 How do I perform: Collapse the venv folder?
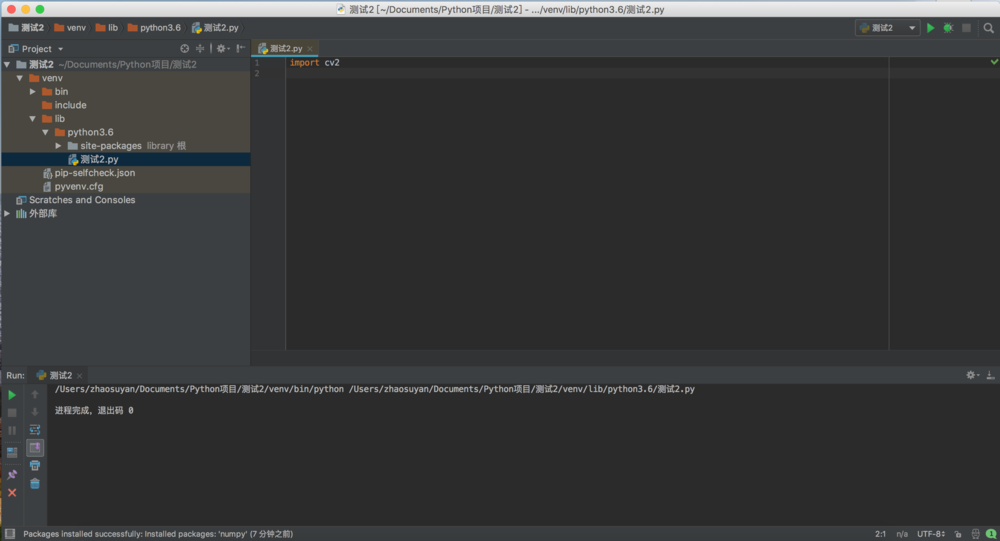(x=20, y=78)
